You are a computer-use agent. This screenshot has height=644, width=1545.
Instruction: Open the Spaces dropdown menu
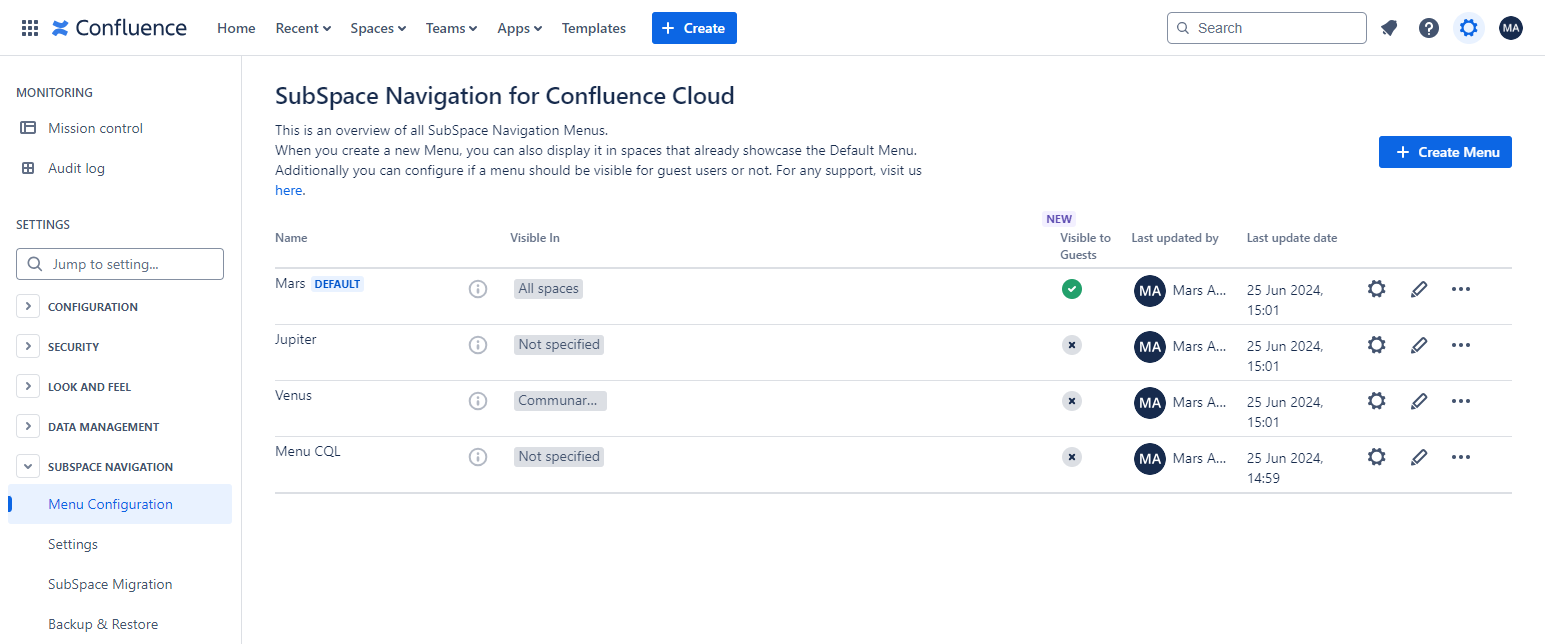(377, 28)
